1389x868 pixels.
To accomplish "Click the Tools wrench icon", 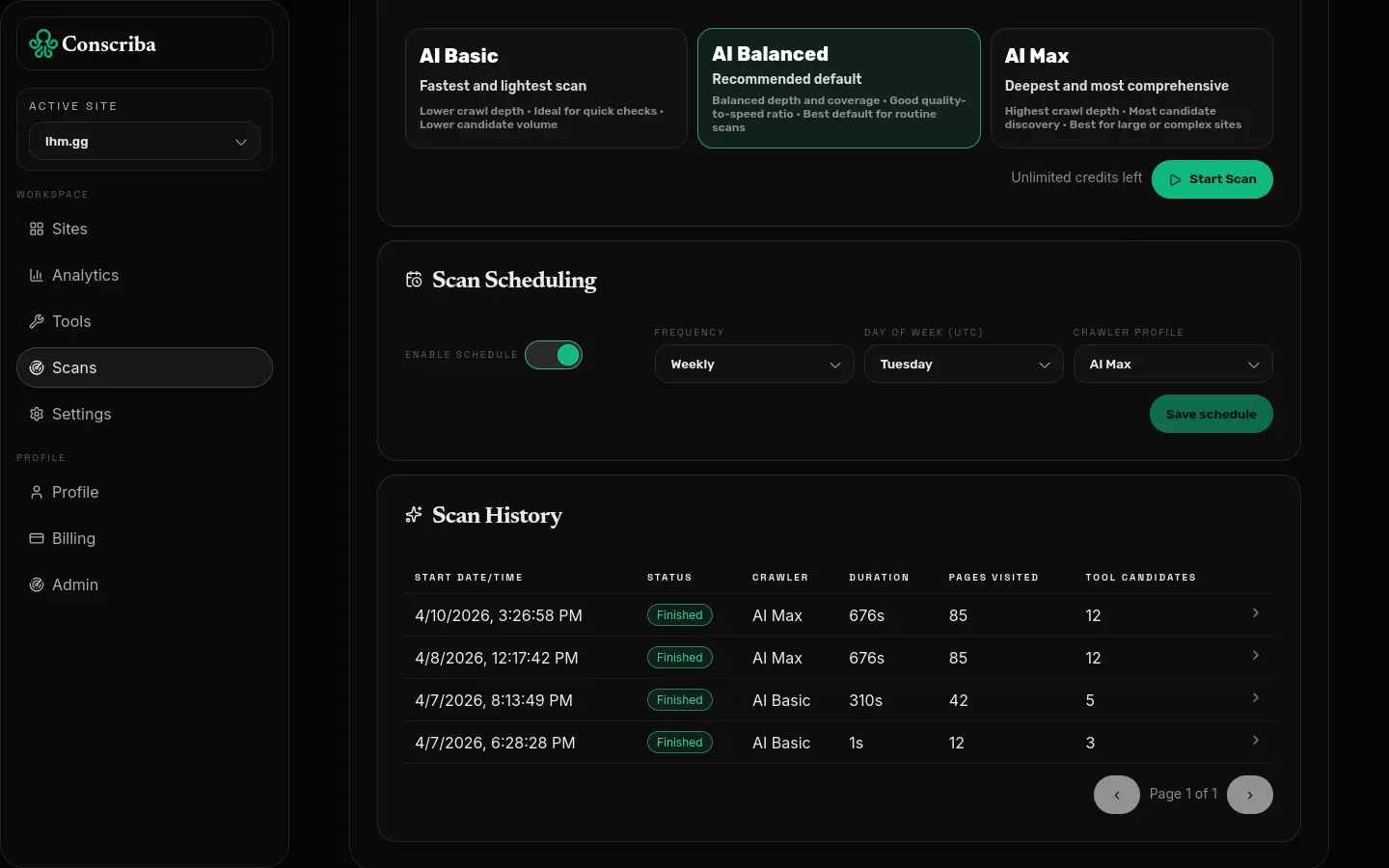I will pyautogui.click(x=37, y=321).
